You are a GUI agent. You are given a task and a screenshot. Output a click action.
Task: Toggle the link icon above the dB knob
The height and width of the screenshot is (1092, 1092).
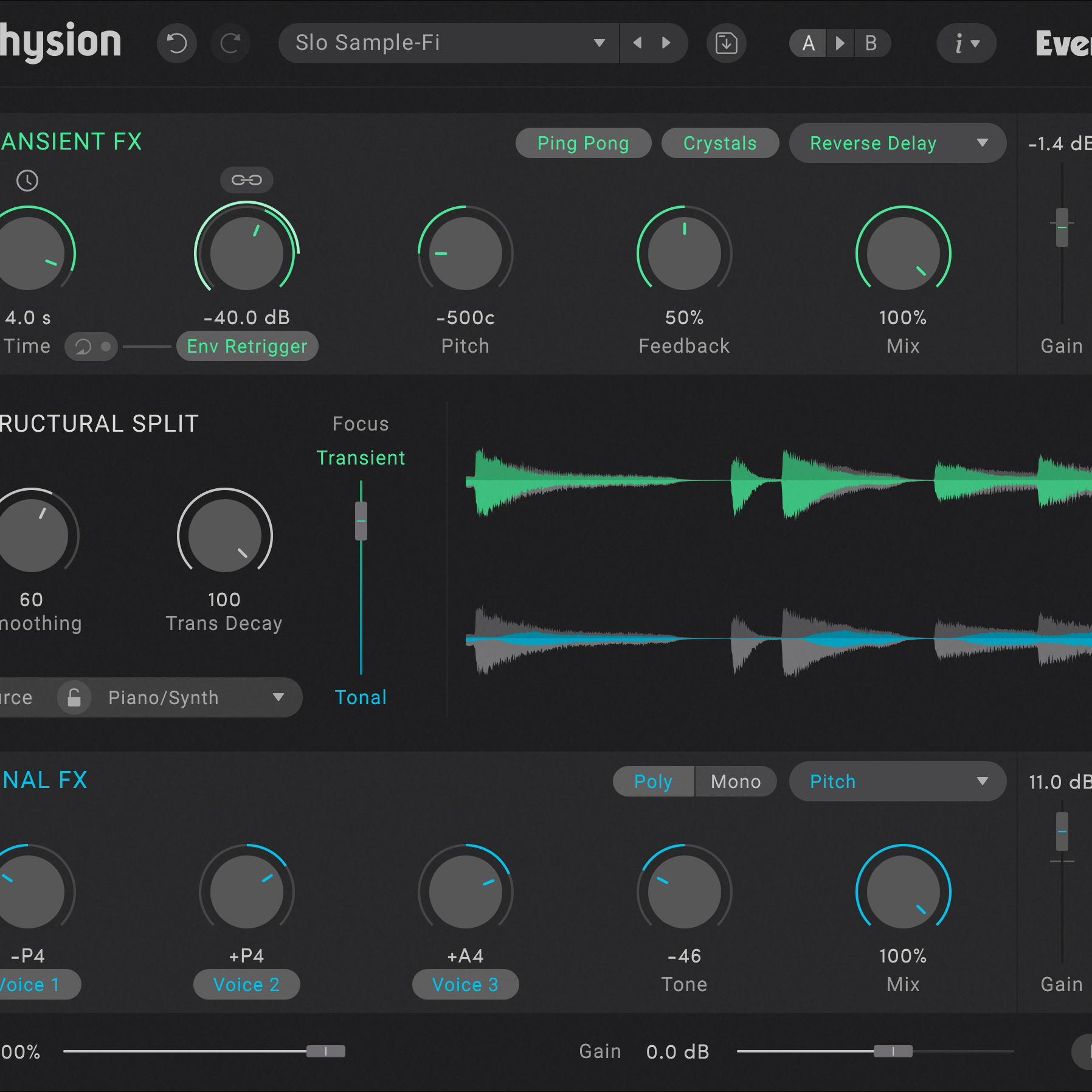[x=247, y=180]
